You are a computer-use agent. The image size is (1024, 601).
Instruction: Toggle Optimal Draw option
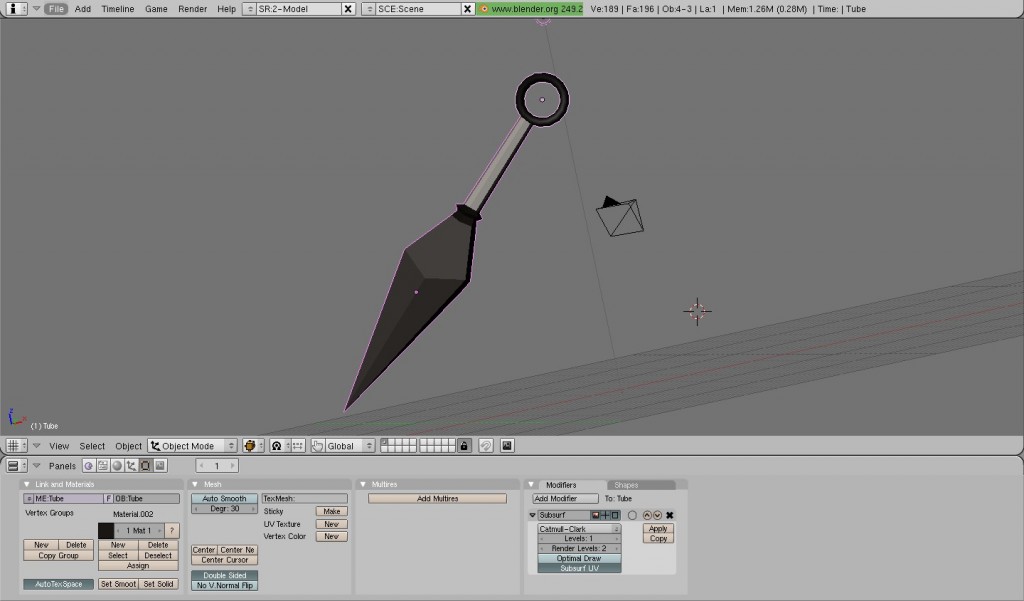(x=579, y=559)
